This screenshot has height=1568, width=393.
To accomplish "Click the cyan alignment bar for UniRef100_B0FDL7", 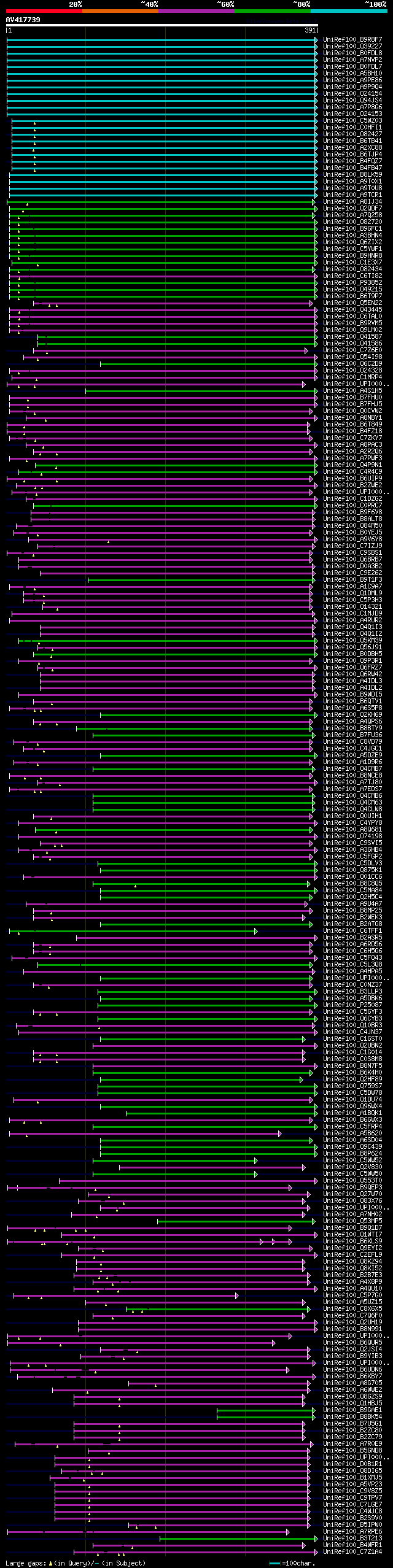I will 162,67.
